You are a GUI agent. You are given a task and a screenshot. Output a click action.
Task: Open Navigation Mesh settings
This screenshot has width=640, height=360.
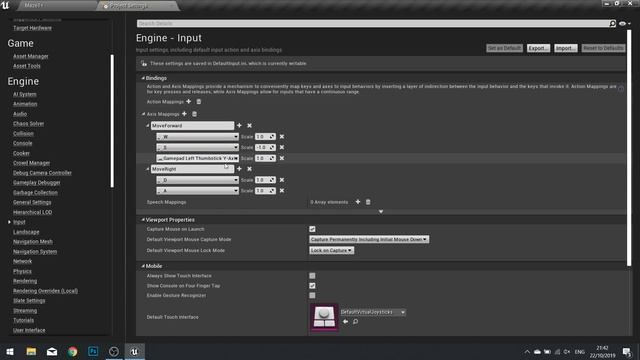point(33,242)
